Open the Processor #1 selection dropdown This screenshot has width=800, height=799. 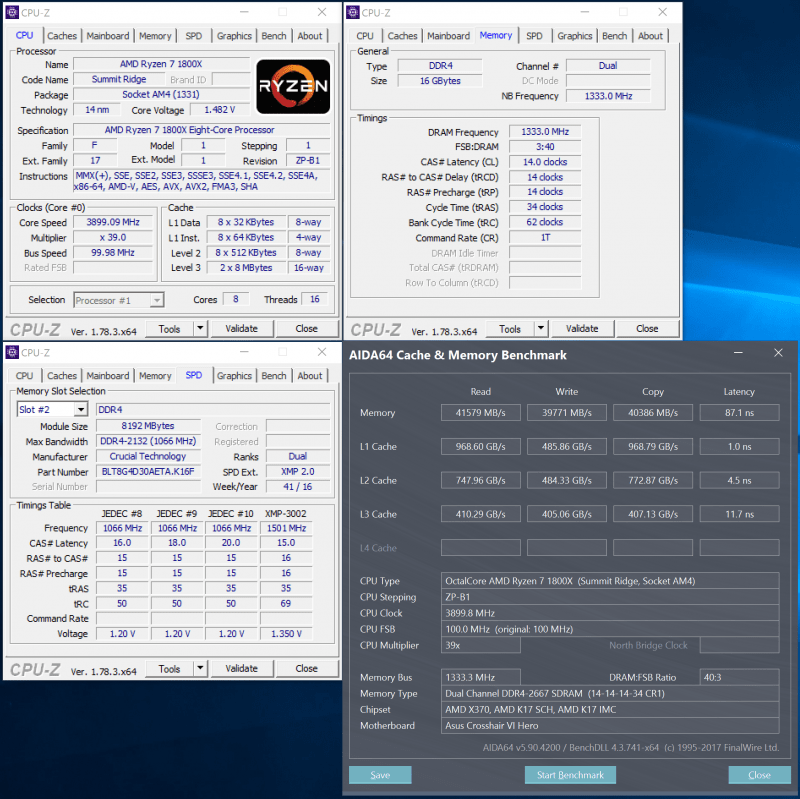(x=156, y=300)
